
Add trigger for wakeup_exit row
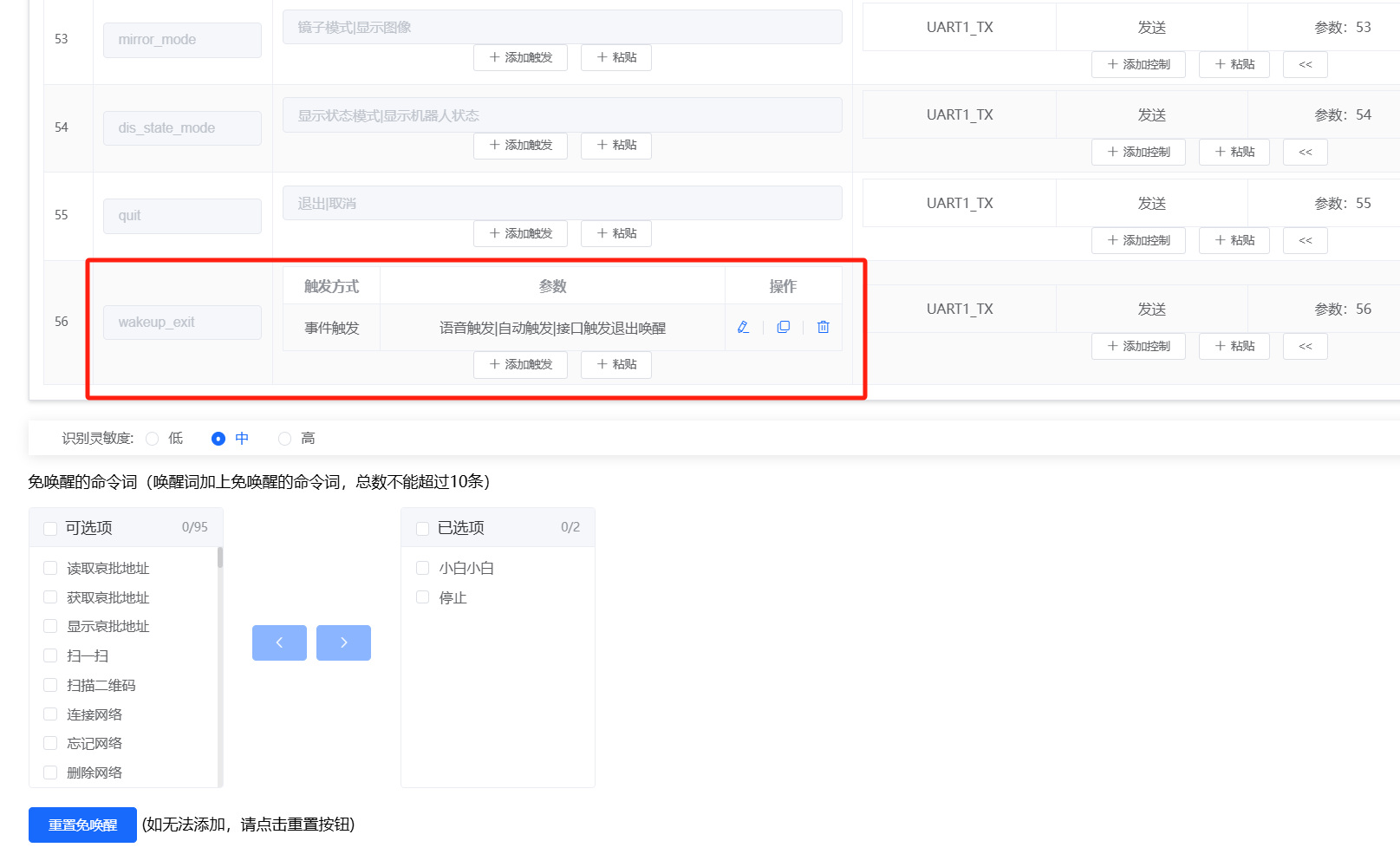(x=520, y=364)
